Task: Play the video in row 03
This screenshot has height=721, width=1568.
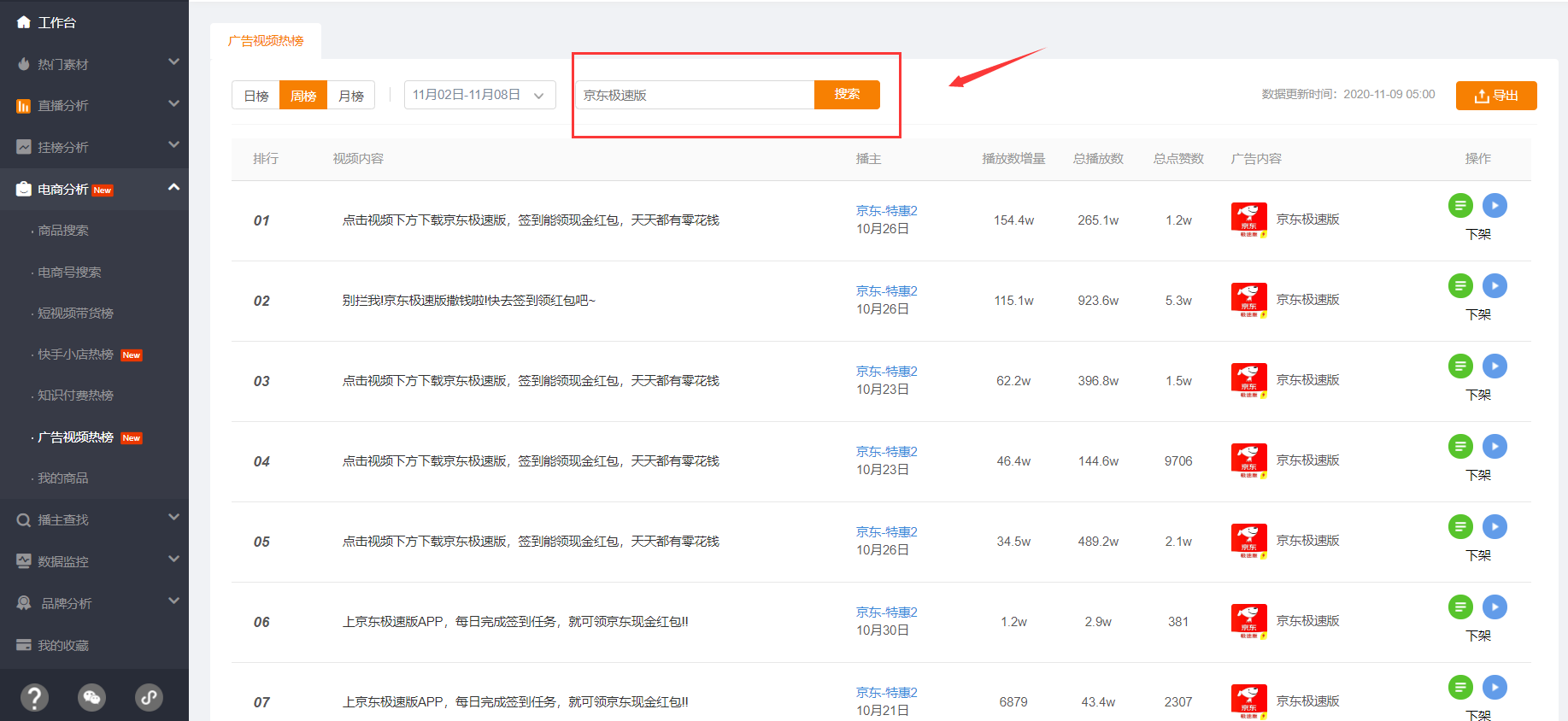Action: [1495, 366]
